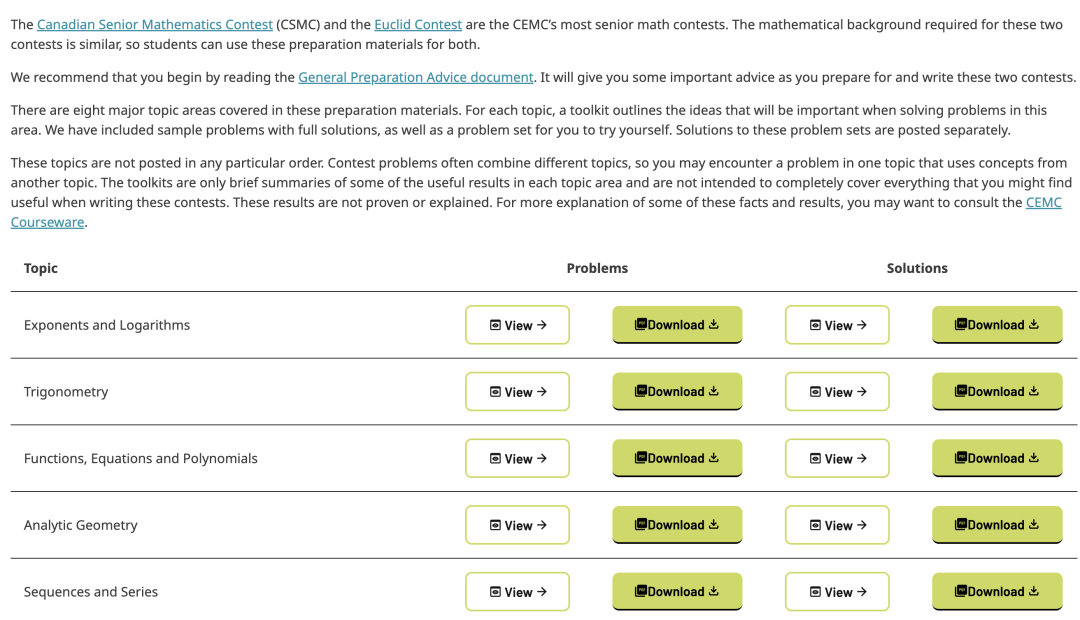Click eye icon for Sequences and Series problems

click(495, 592)
